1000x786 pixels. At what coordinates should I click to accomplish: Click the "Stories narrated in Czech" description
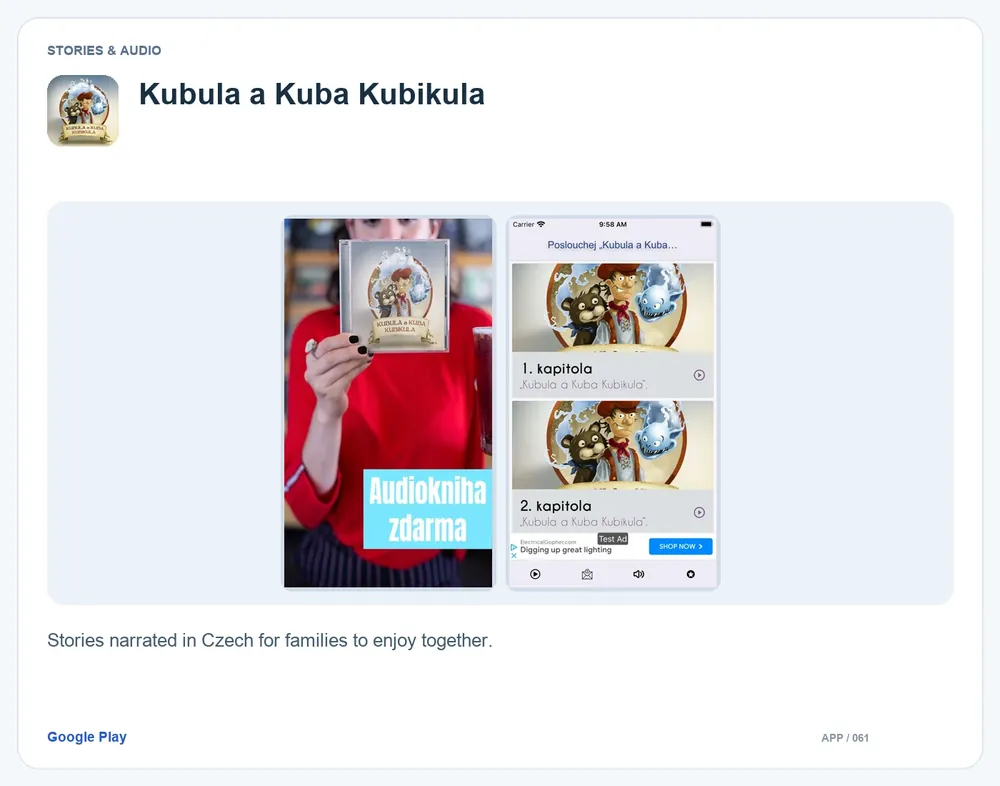click(270, 641)
